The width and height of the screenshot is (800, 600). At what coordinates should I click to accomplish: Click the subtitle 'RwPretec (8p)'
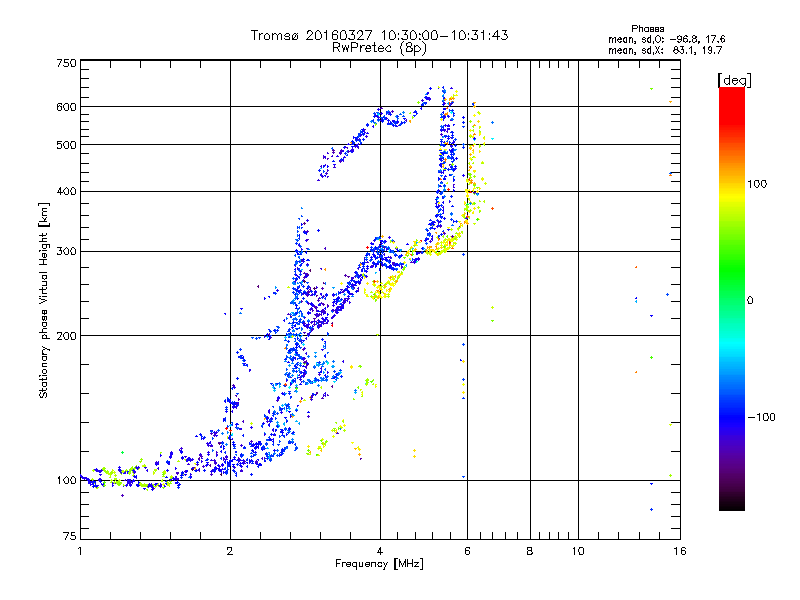click(x=379, y=48)
